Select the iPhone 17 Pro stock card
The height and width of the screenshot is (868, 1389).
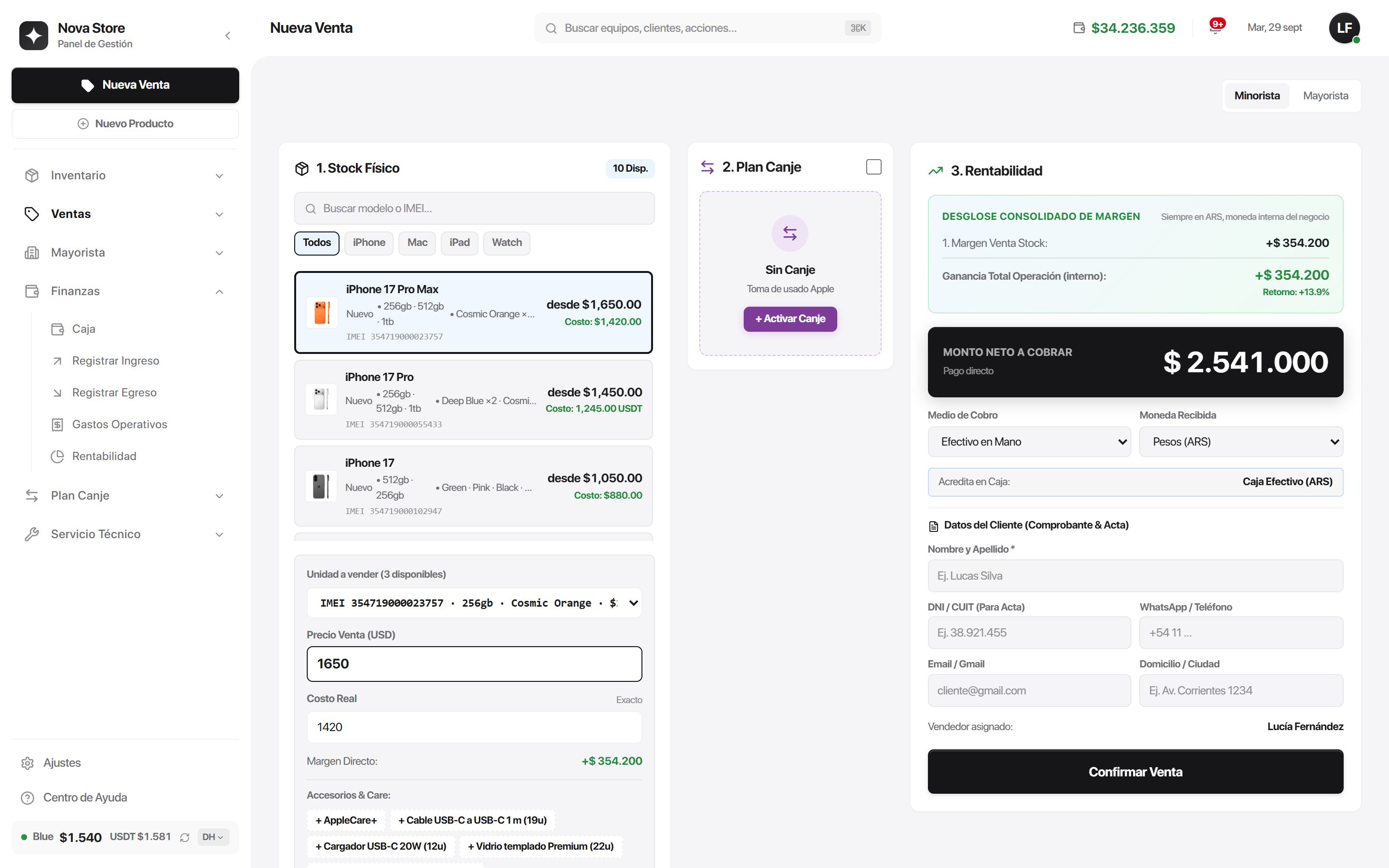(474, 400)
